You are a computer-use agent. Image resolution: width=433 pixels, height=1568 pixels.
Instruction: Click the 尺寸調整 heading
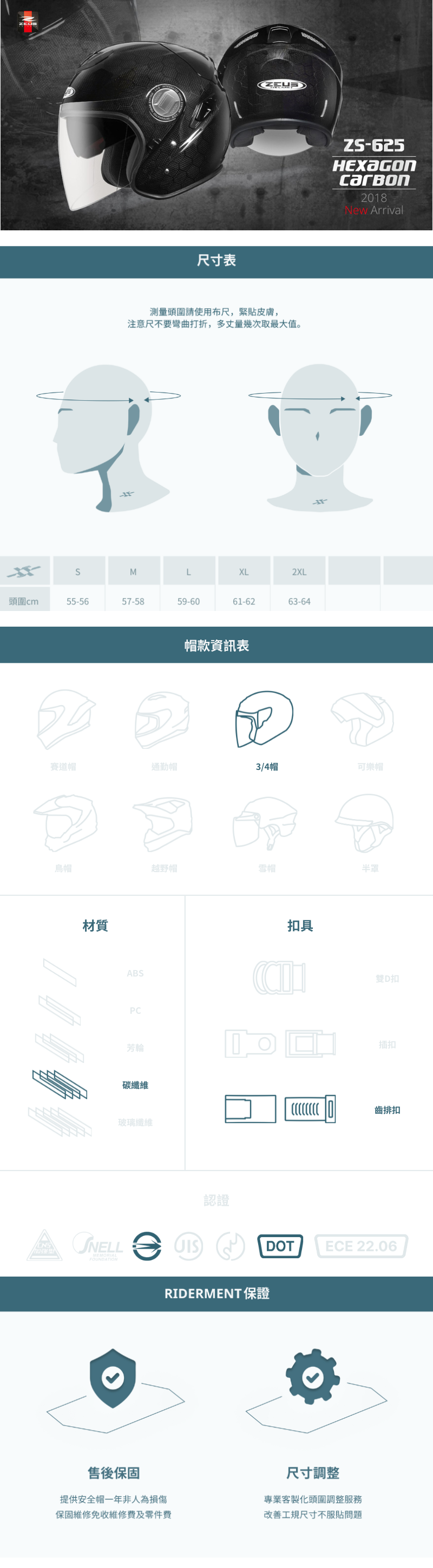coord(313,1472)
